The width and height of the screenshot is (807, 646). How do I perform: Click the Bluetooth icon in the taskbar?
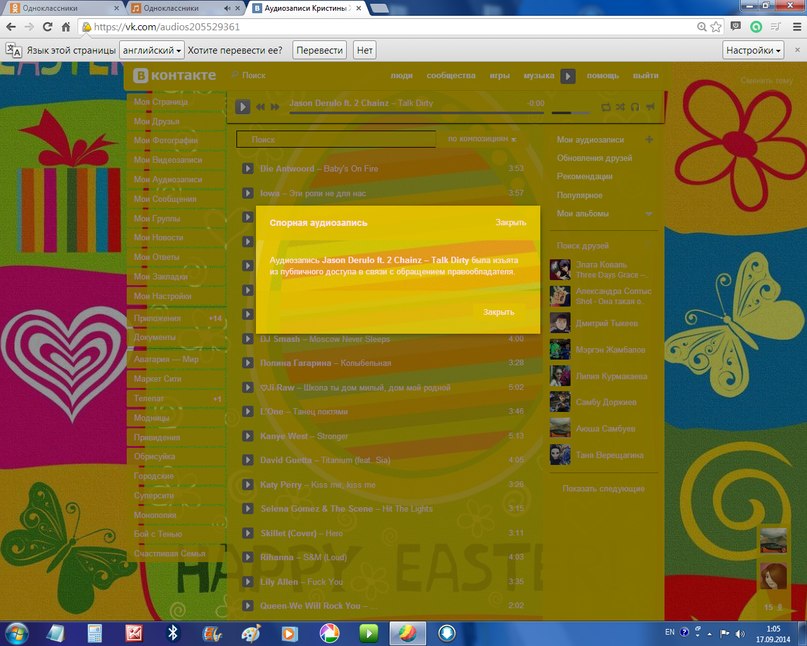coord(173,633)
